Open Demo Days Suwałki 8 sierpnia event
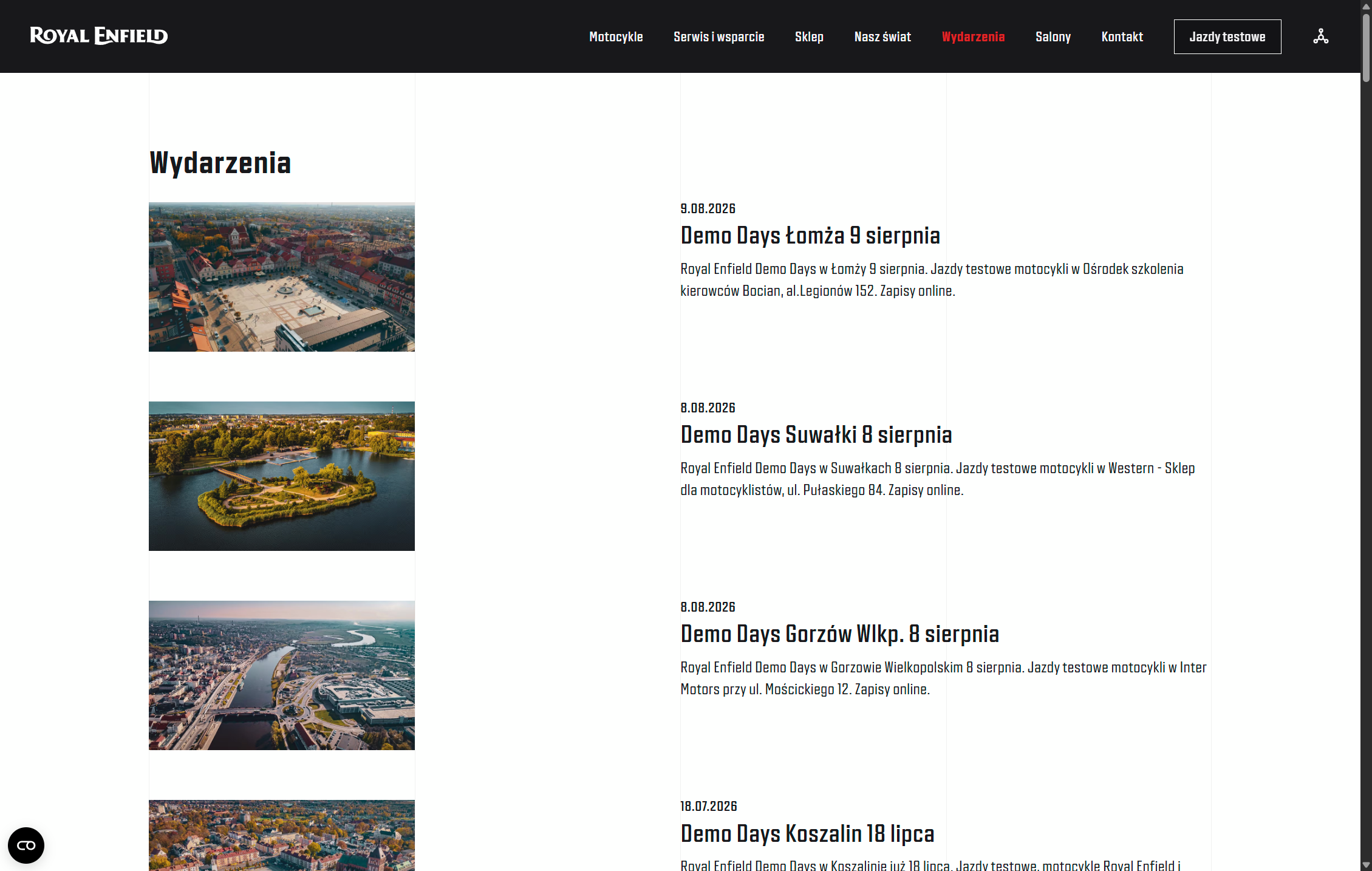This screenshot has height=871, width=1372. (816, 434)
